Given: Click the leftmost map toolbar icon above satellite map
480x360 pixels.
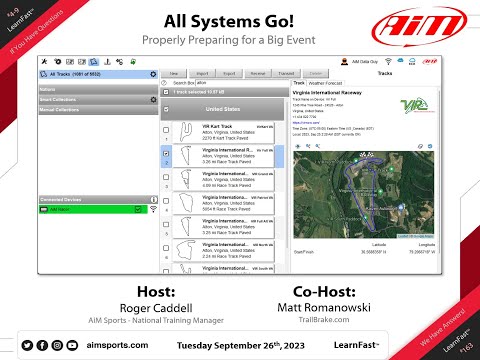Looking at the screenshot, I should coord(298,146).
